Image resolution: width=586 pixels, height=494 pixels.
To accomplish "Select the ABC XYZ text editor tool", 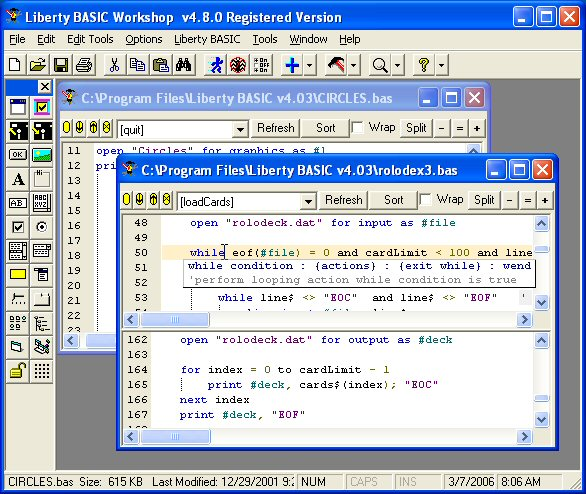I will click(42, 203).
